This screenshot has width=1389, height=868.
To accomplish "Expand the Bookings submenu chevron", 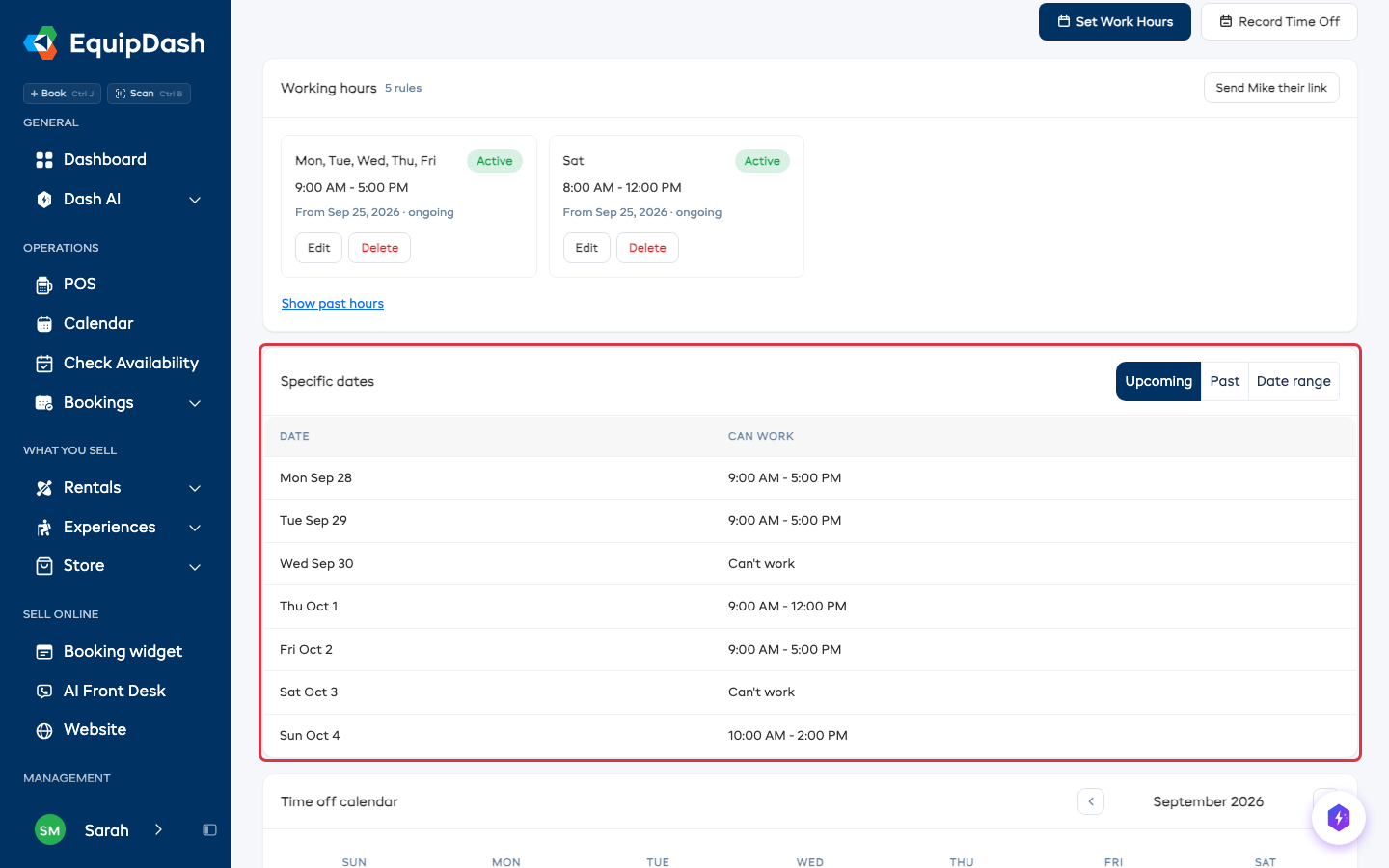I will point(195,403).
